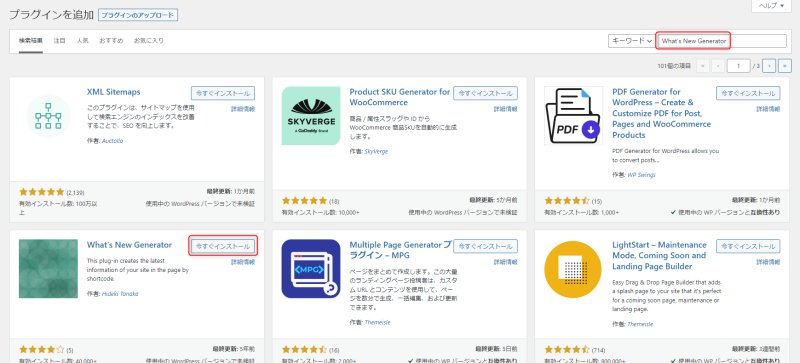Open 詳細情報 for Multiple Page Generator
The width and height of the screenshot is (800, 363).
click(505, 262)
